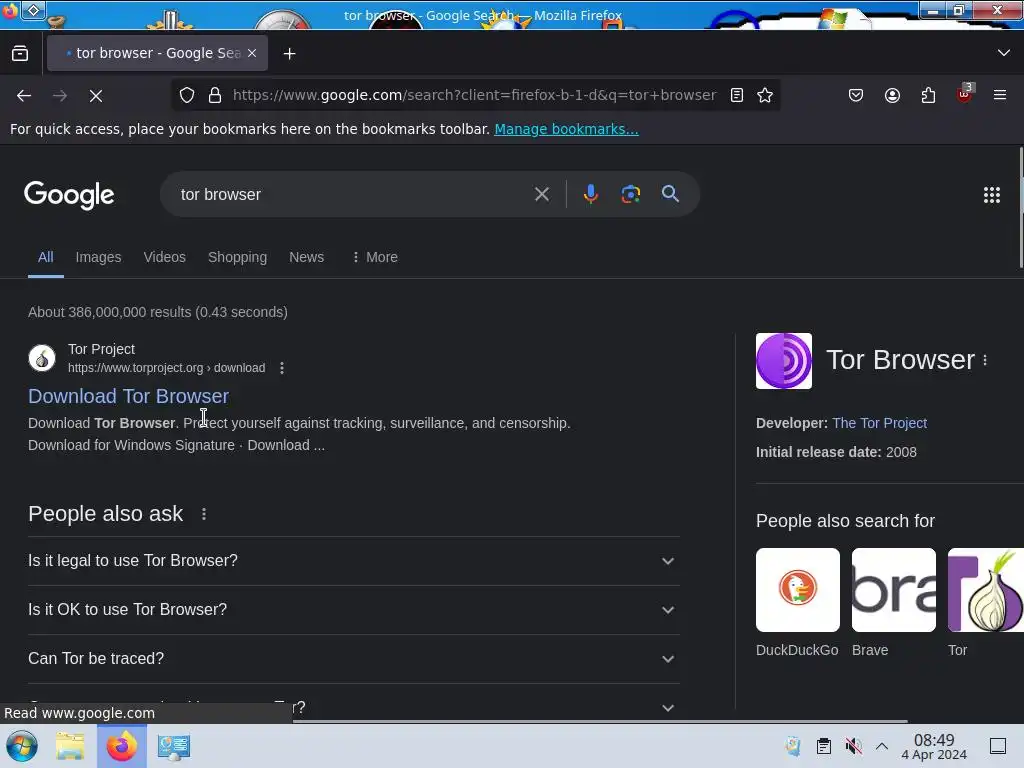1024x768 pixels.
Task: Start voice search with microphone icon
Action: pyautogui.click(x=590, y=194)
